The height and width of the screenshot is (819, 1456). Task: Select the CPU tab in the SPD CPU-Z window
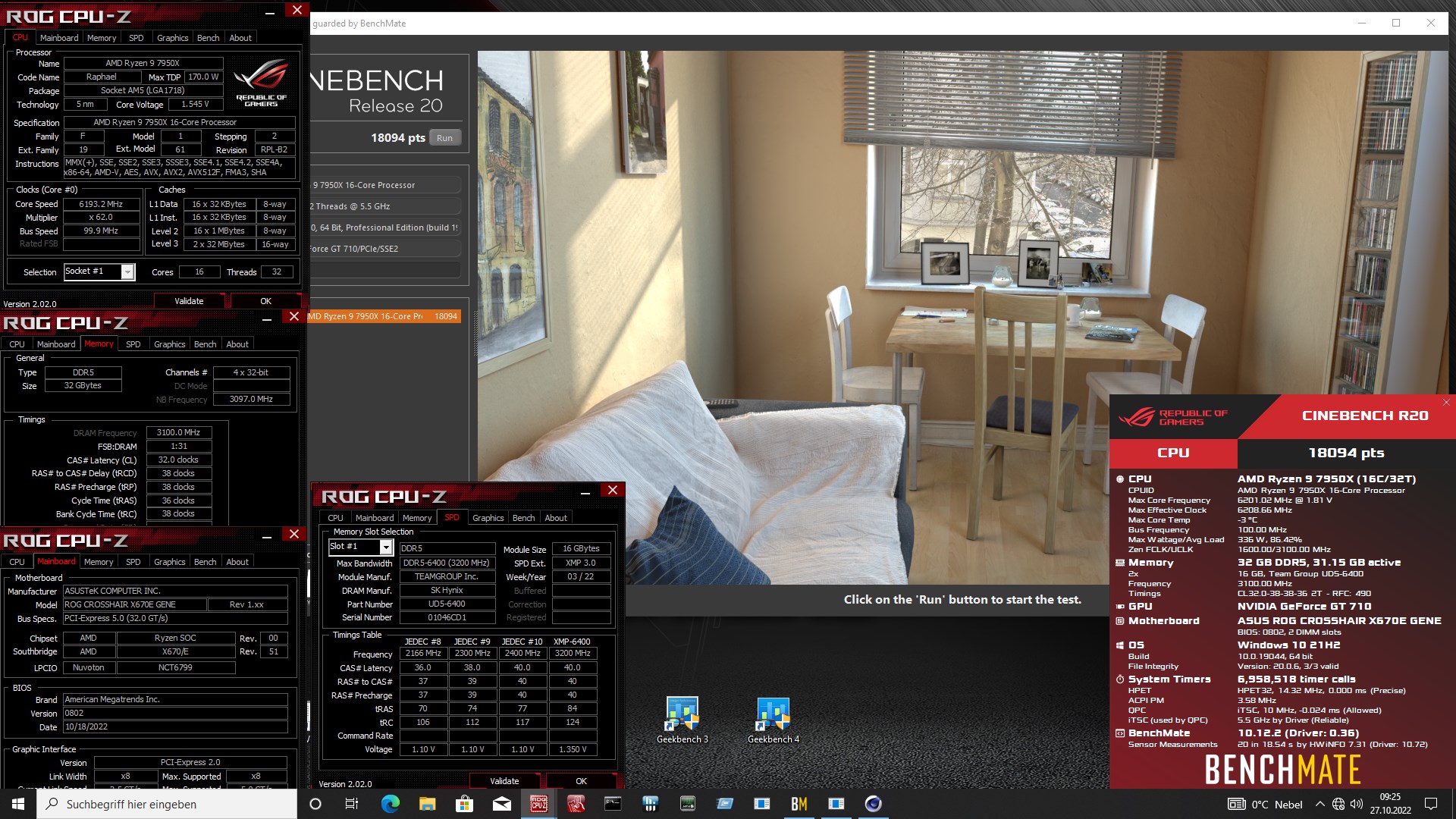pos(335,518)
